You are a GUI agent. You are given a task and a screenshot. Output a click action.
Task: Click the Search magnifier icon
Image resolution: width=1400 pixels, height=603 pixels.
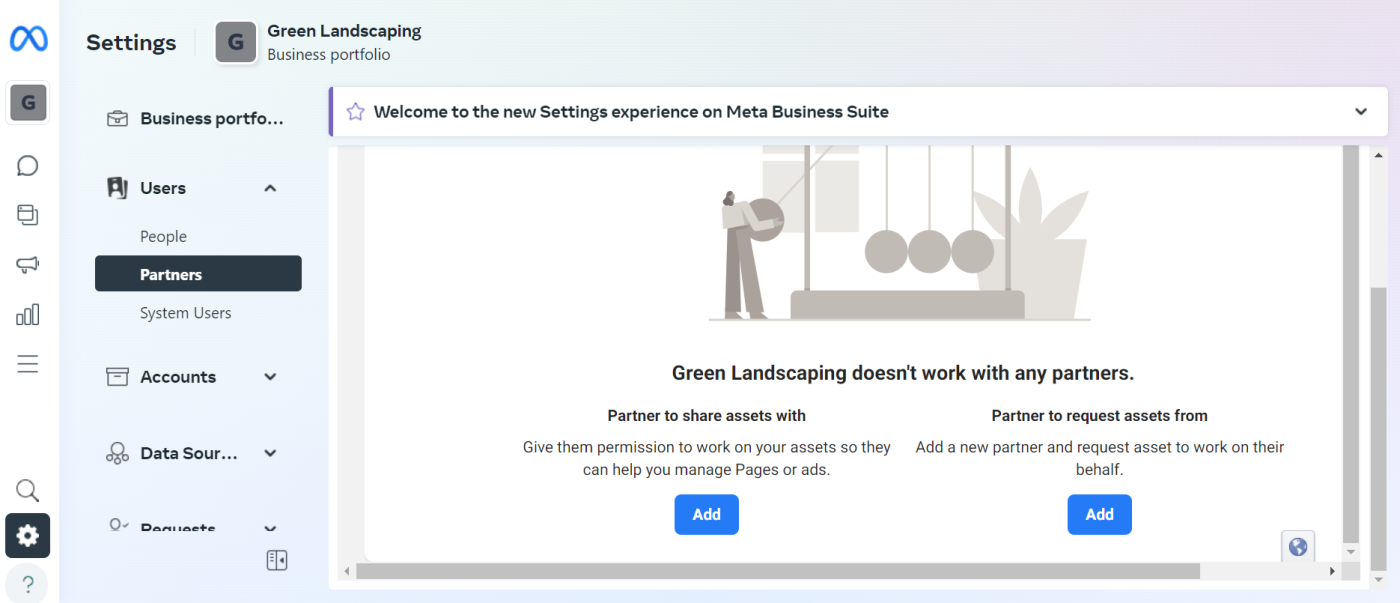(x=28, y=490)
